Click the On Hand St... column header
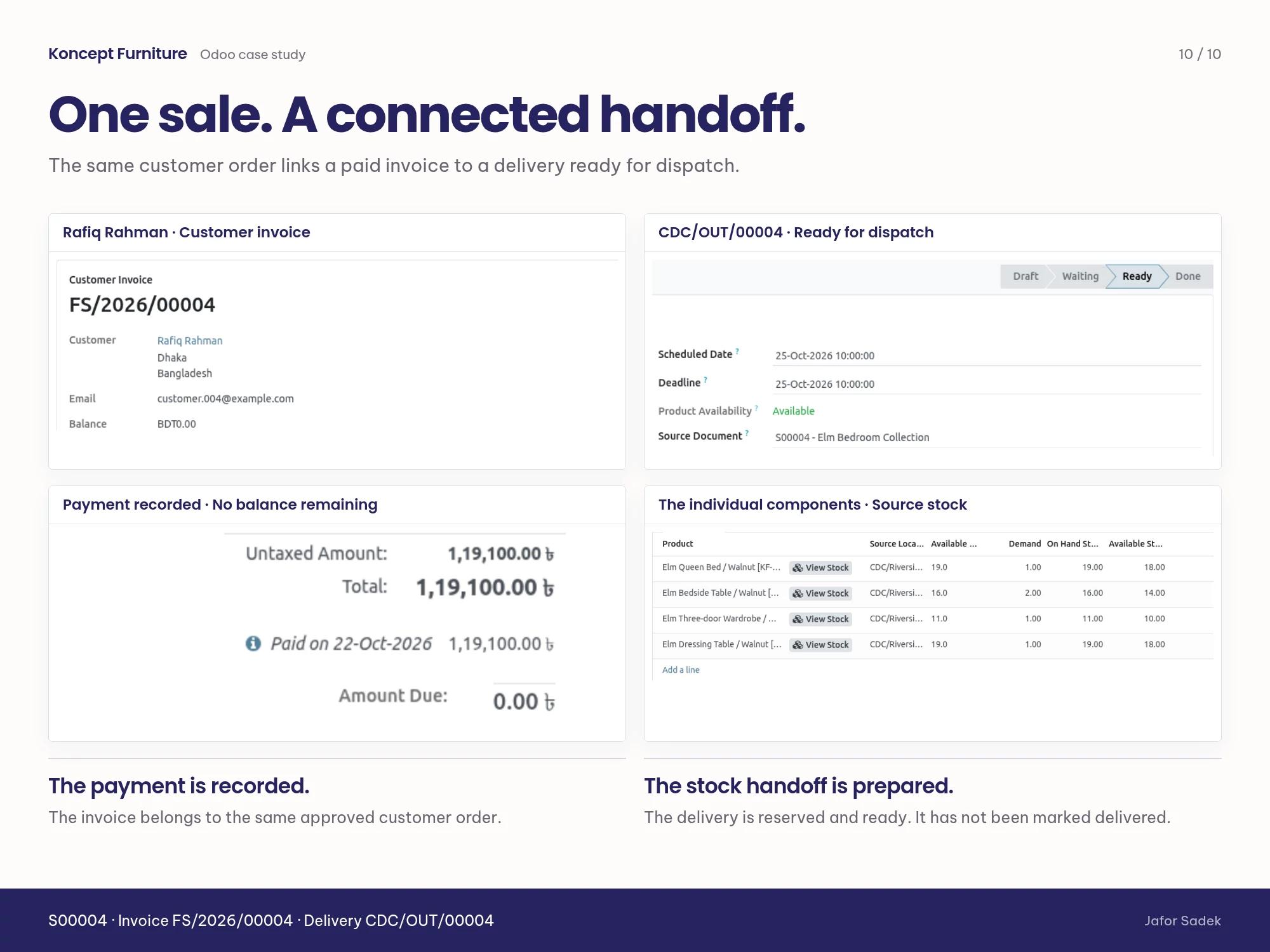Screen dimensions: 1270x952 1073,544
